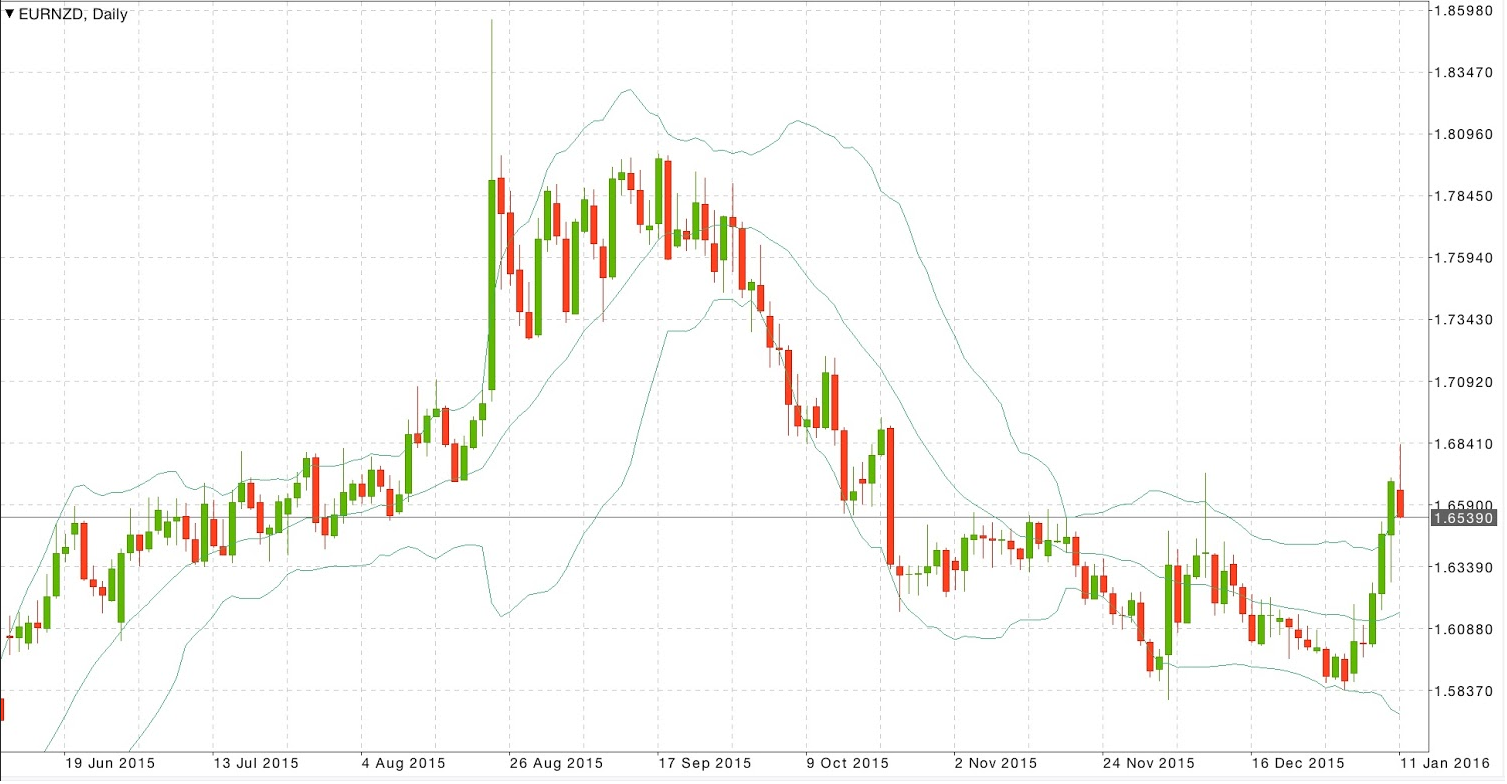
Task: Click the 24 Nov 2015 date label
Action: point(1149,763)
